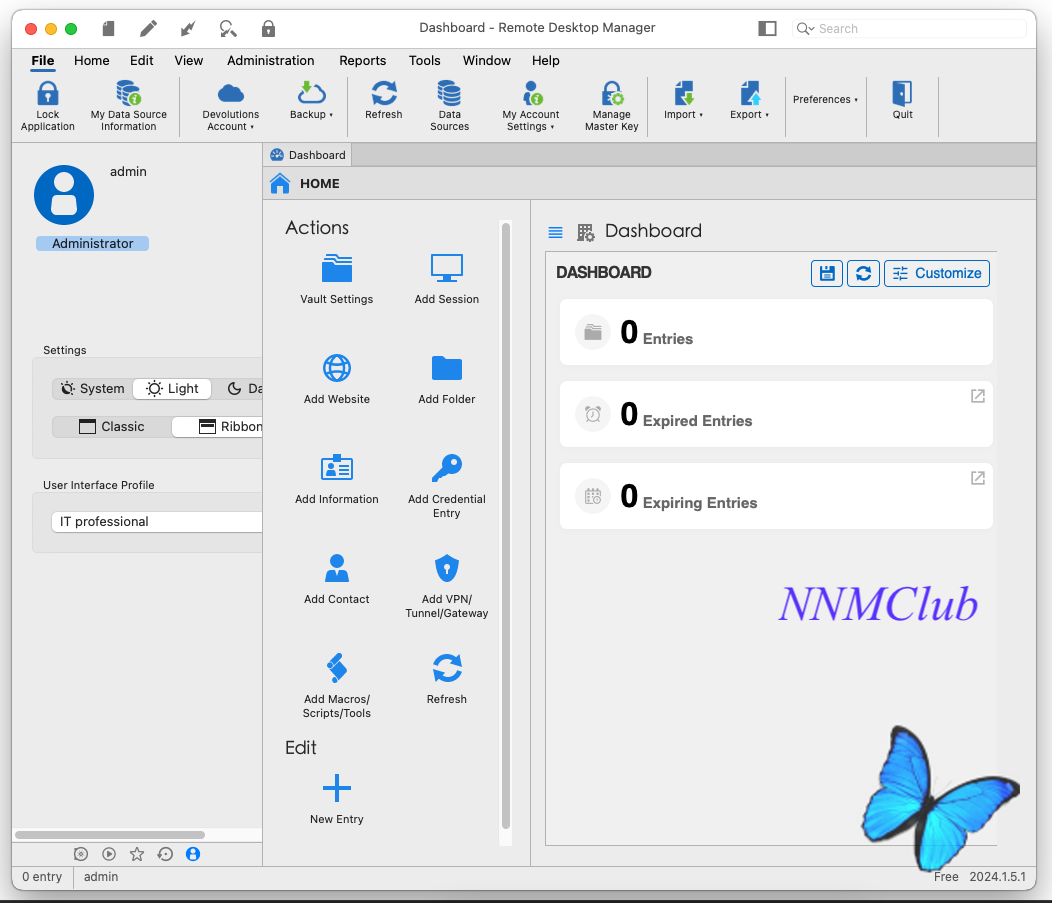The width and height of the screenshot is (1052, 903).
Task: Click the Administrator badge
Action: click(x=93, y=244)
